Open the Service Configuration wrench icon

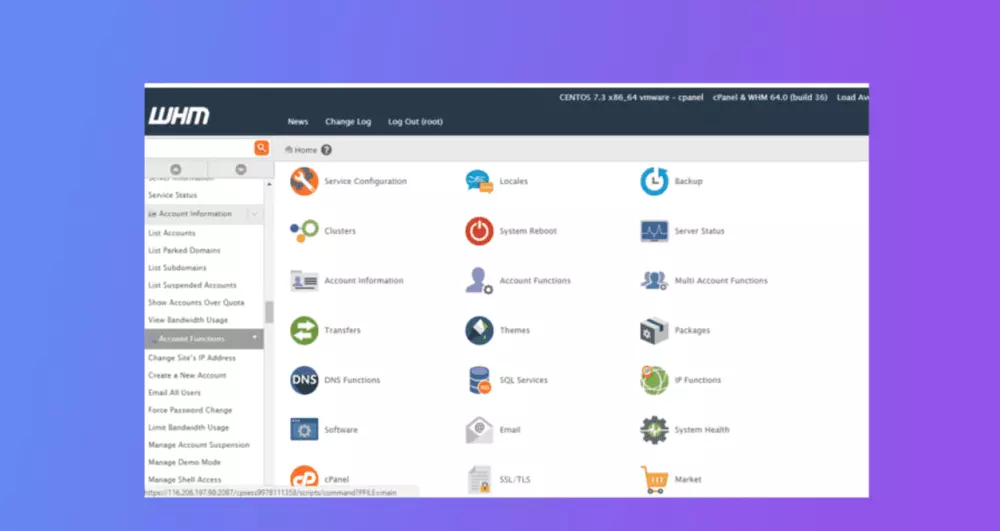tap(304, 182)
